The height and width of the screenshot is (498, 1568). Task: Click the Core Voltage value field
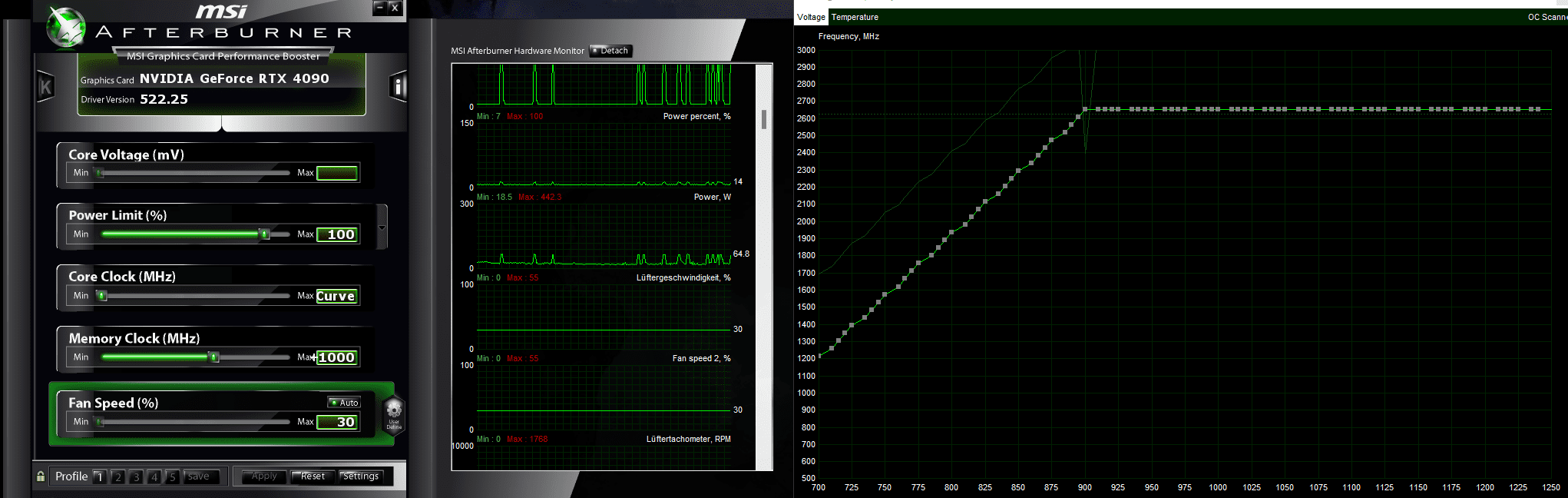coord(337,173)
